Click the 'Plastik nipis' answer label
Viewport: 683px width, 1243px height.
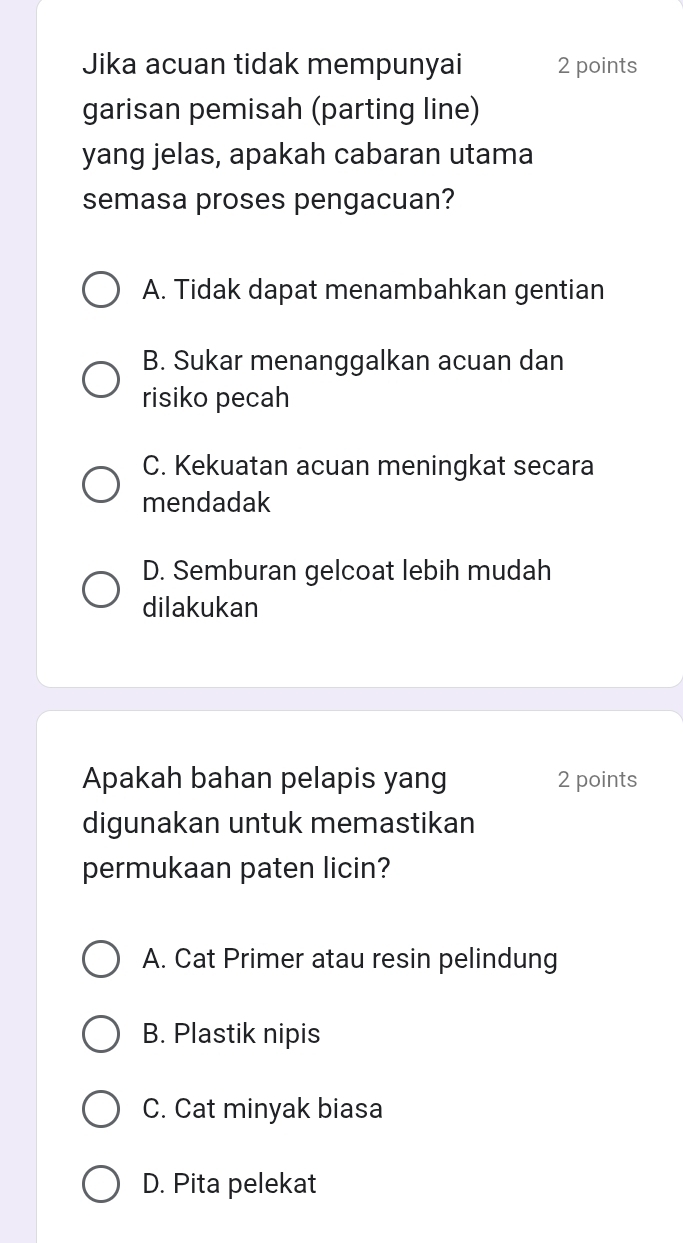click(232, 1034)
